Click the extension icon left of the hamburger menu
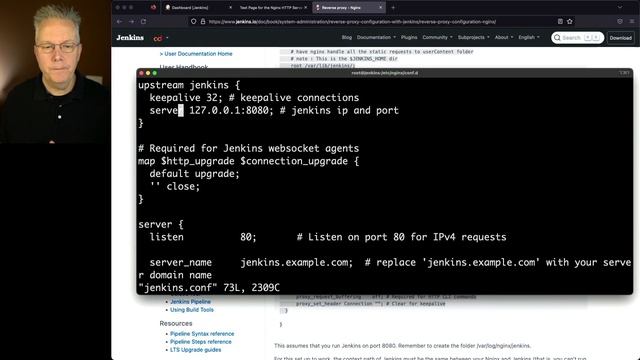Screen dimensions: 640x360 tap(620, 22)
